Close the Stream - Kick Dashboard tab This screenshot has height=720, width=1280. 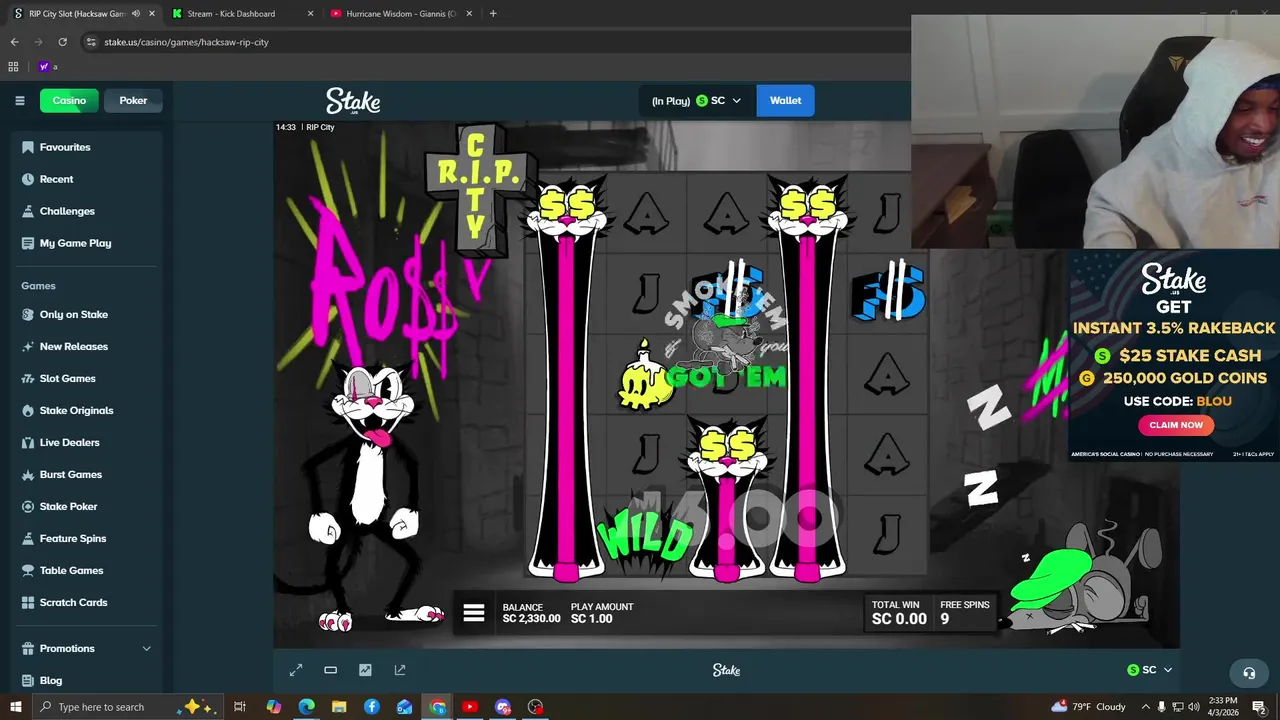(310, 14)
